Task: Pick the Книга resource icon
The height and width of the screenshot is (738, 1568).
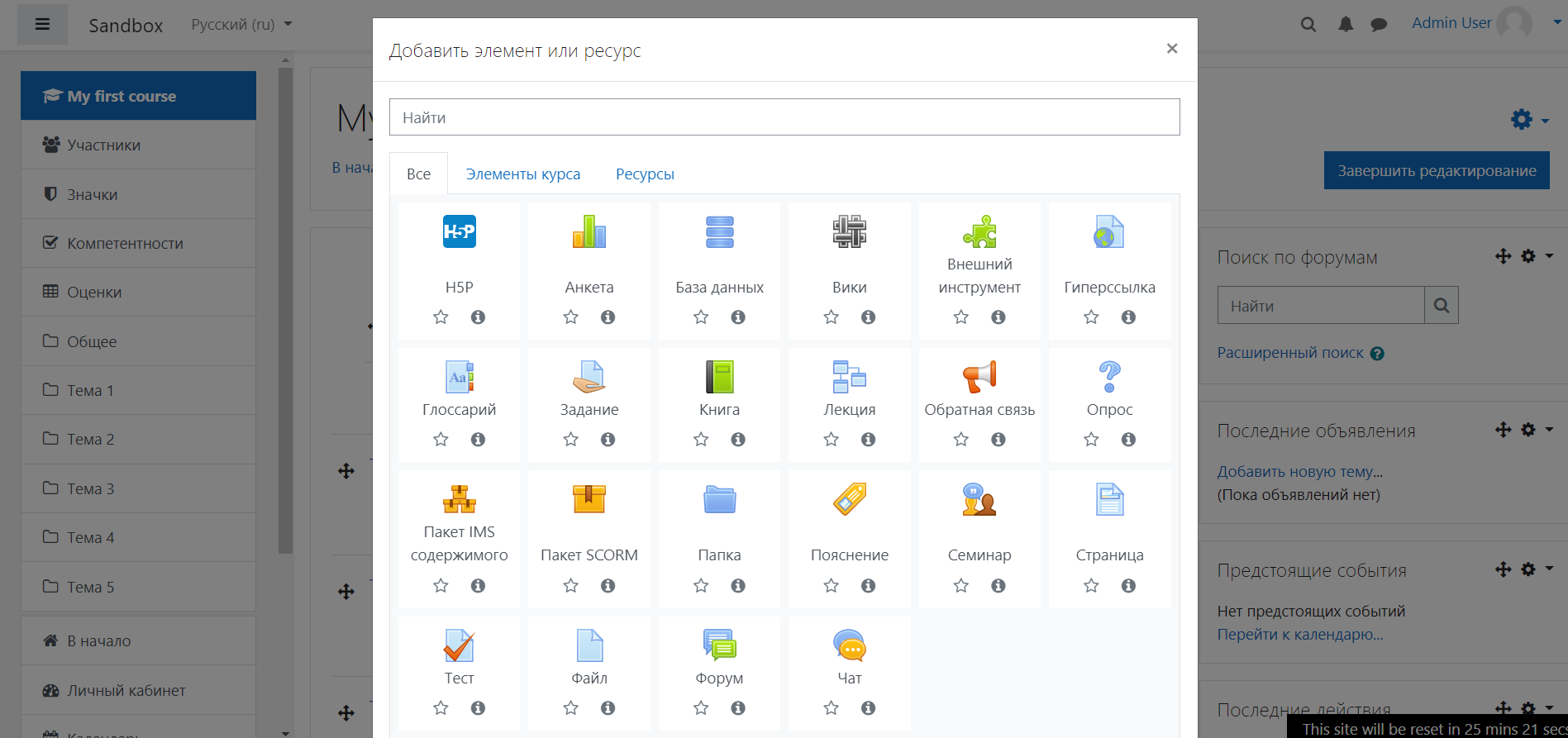Action: 719,378
